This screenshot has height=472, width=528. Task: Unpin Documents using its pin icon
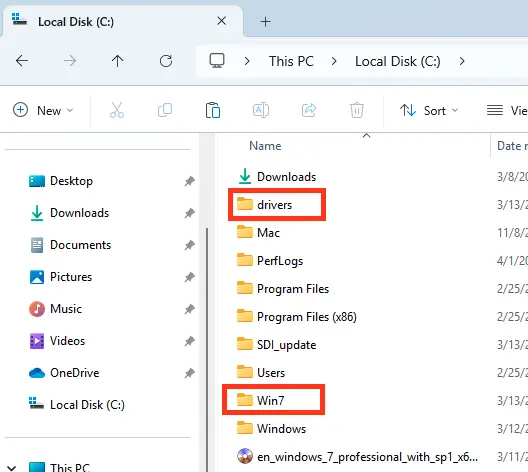click(190, 245)
